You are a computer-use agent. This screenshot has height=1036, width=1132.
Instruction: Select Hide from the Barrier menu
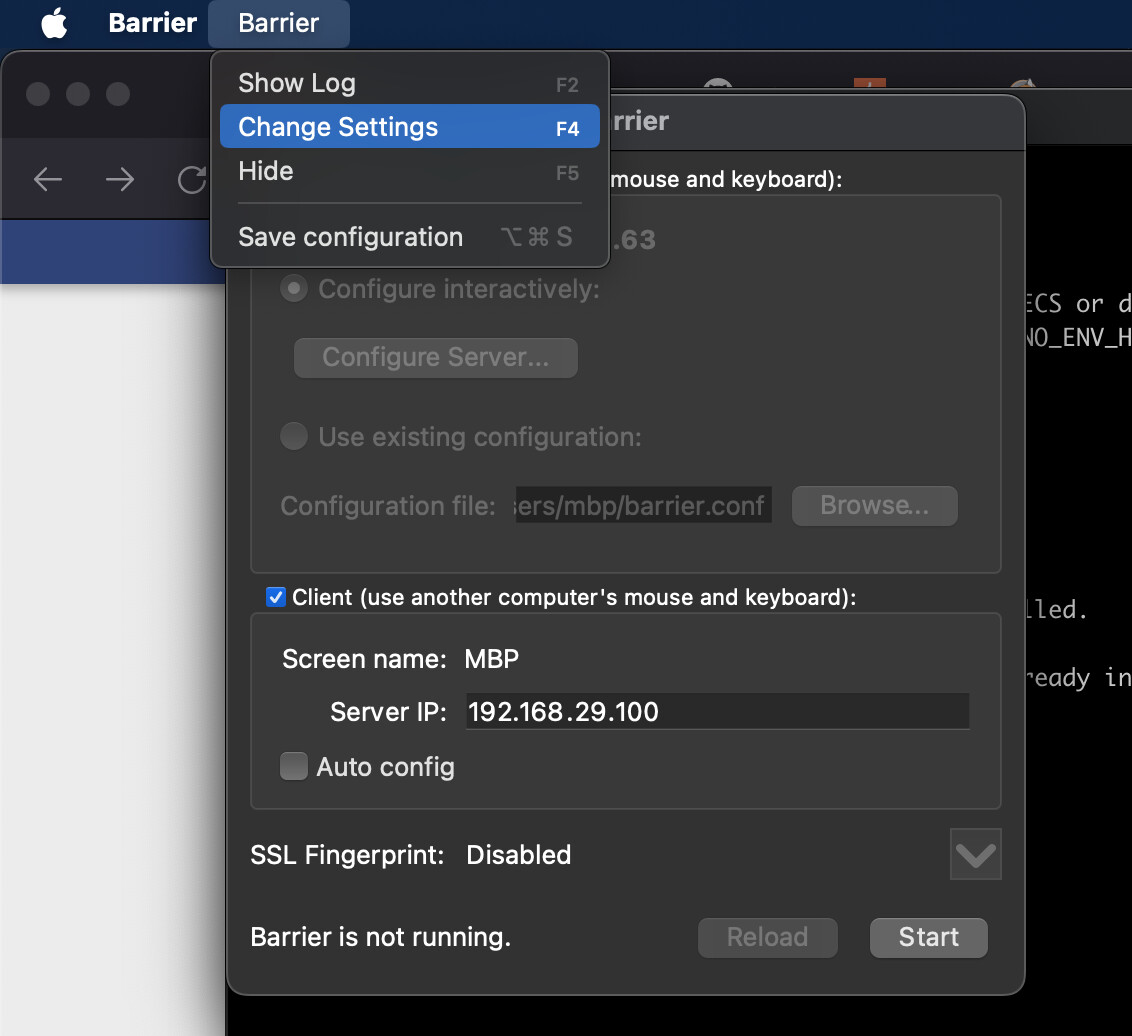pyautogui.click(x=265, y=171)
